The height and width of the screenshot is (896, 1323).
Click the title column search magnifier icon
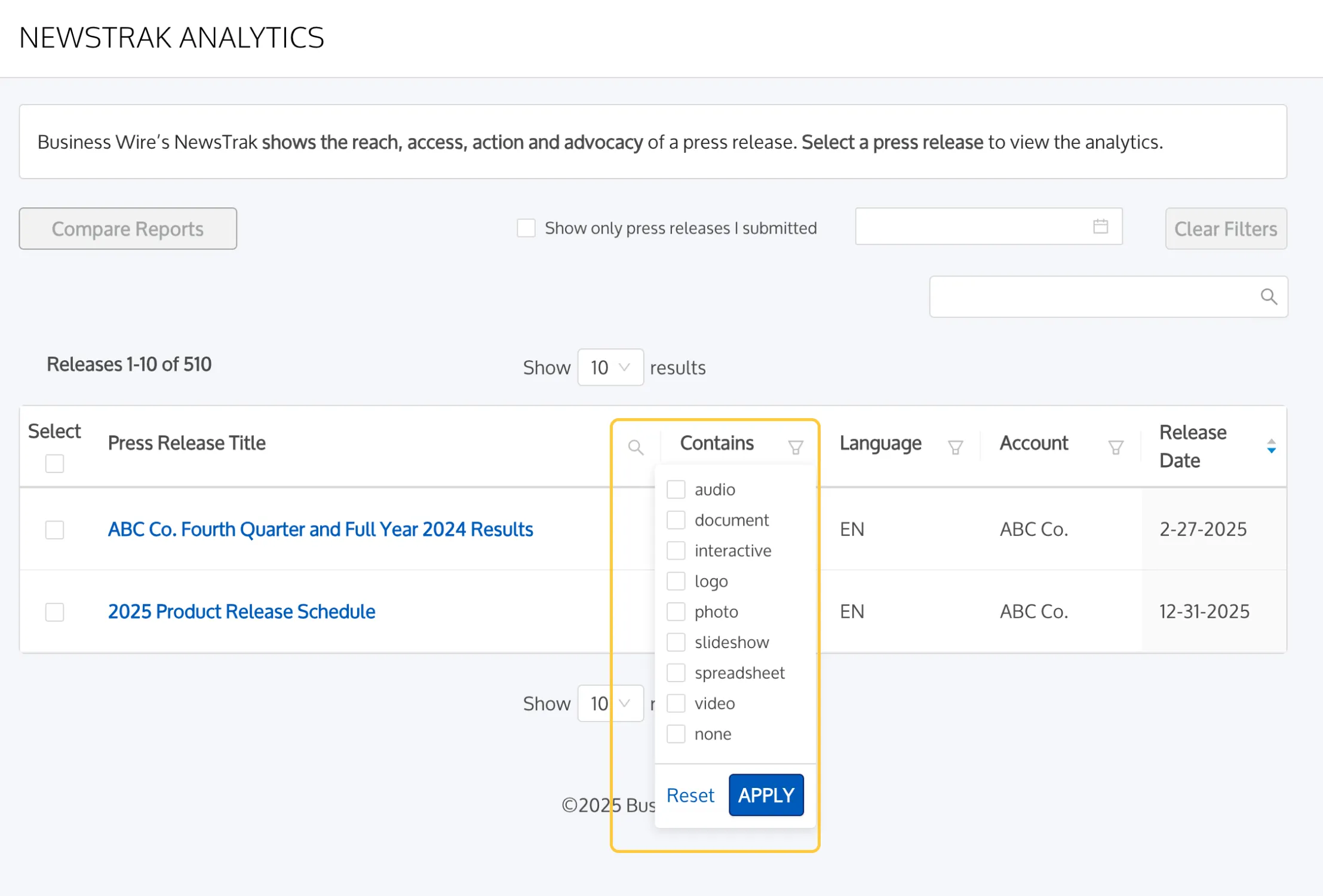point(636,447)
